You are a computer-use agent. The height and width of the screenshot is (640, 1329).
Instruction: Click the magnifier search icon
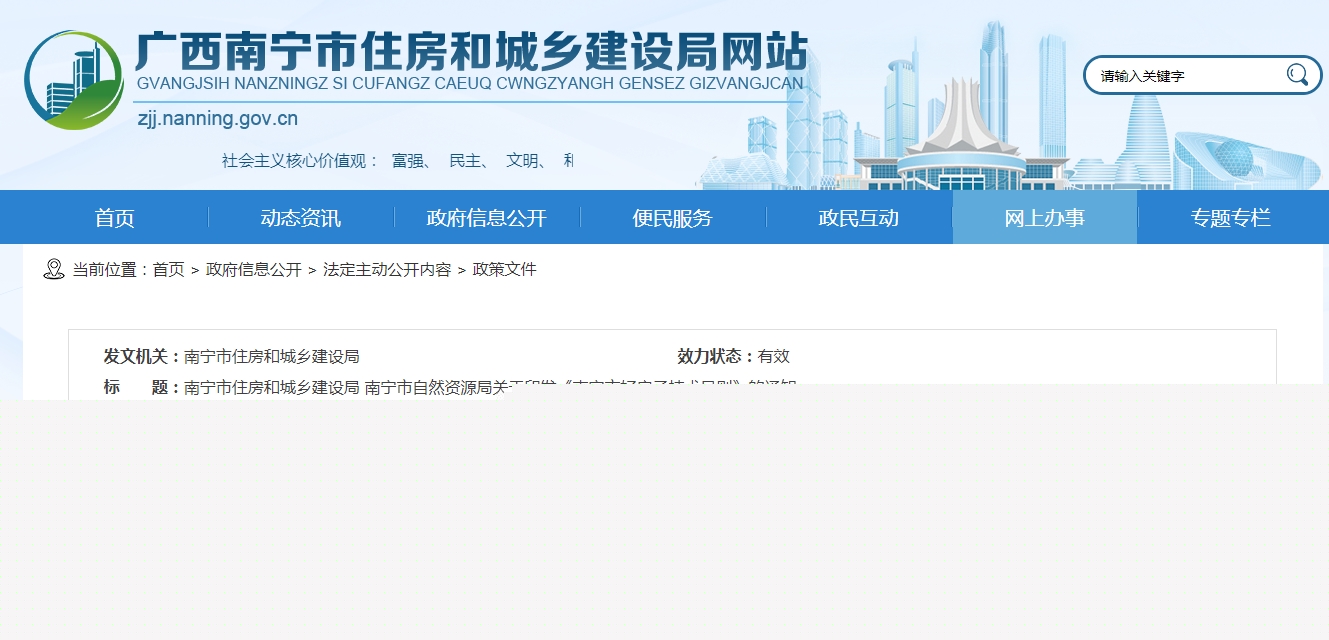(1297, 75)
